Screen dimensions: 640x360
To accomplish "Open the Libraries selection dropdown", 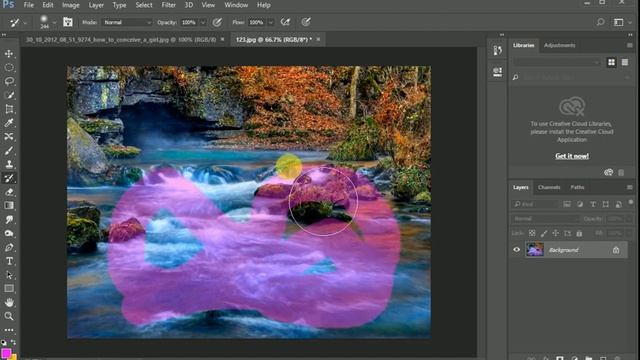I will click(x=557, y=62).
